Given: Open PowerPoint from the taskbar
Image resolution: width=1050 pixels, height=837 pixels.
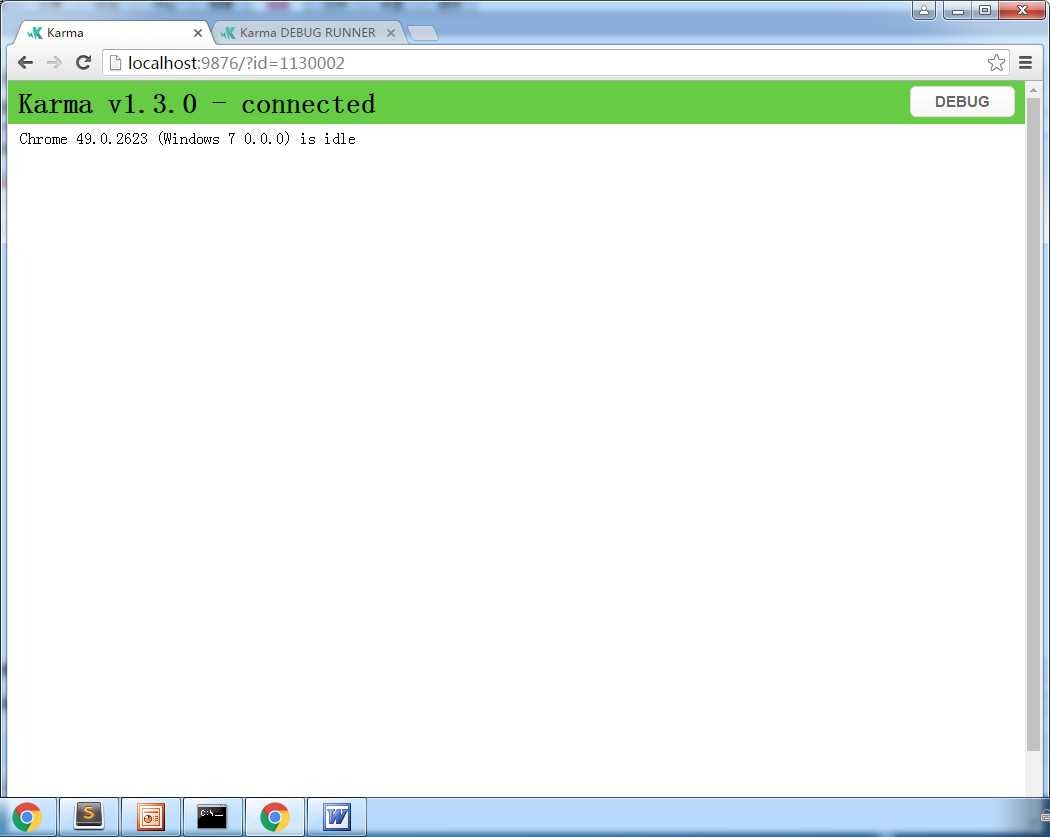Looking at the screenshot, I should point(150,818).
